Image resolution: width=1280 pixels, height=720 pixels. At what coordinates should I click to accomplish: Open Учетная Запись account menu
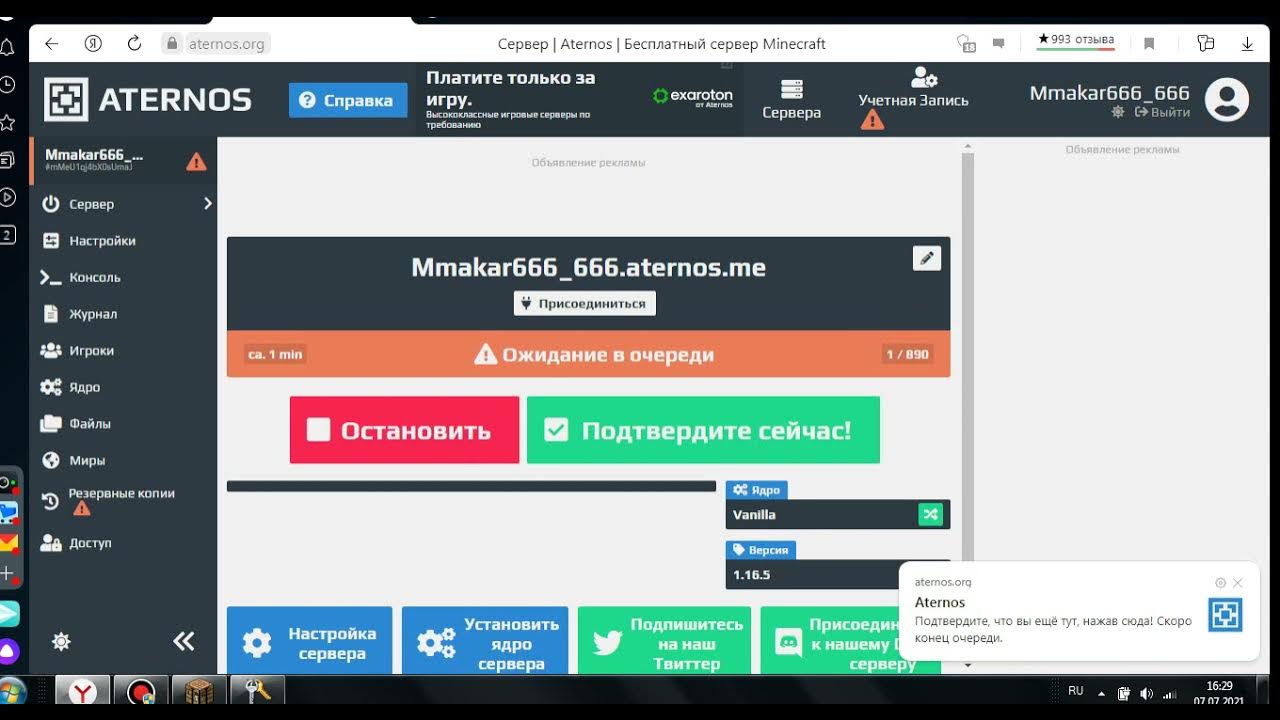pyautogui.click(x=913, y=97)
